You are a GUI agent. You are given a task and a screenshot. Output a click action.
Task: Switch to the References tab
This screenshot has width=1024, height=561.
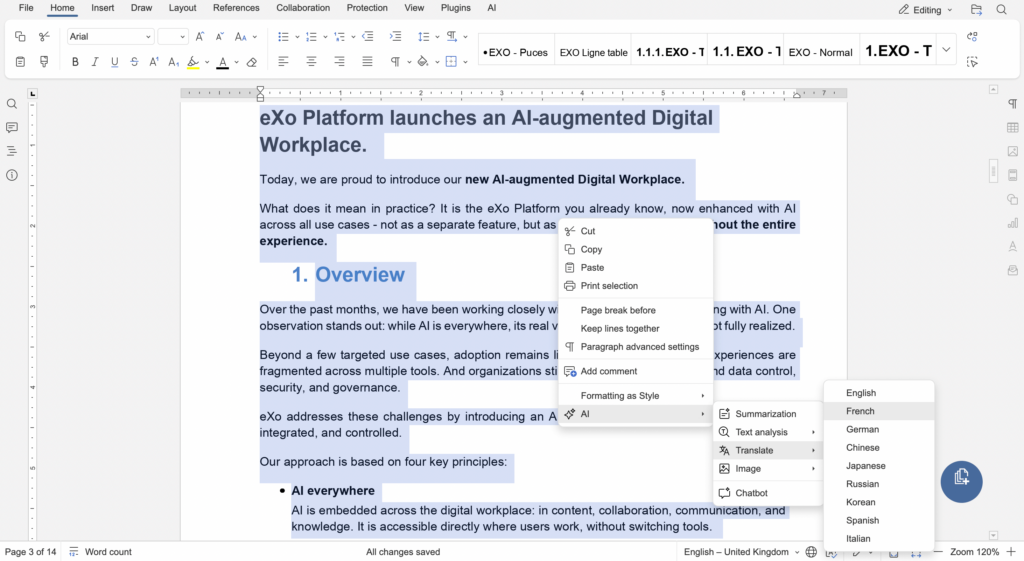pos(236,8)
